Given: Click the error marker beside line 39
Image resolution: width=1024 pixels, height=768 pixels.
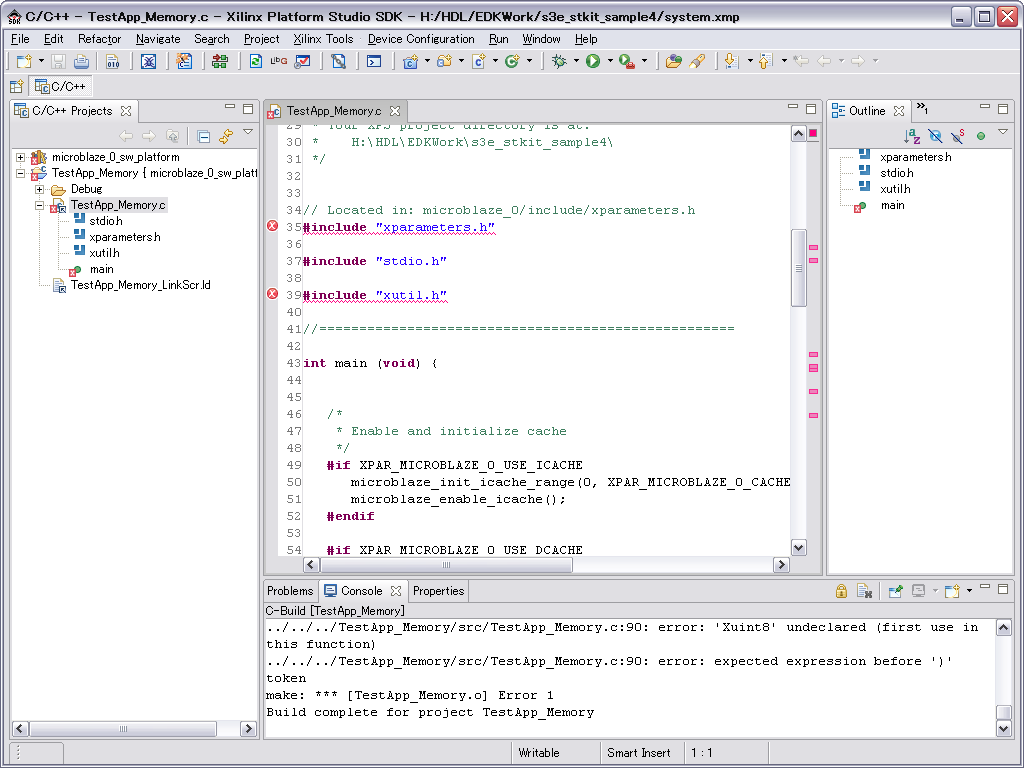Looking at the screenshot, I should (272, 295).
